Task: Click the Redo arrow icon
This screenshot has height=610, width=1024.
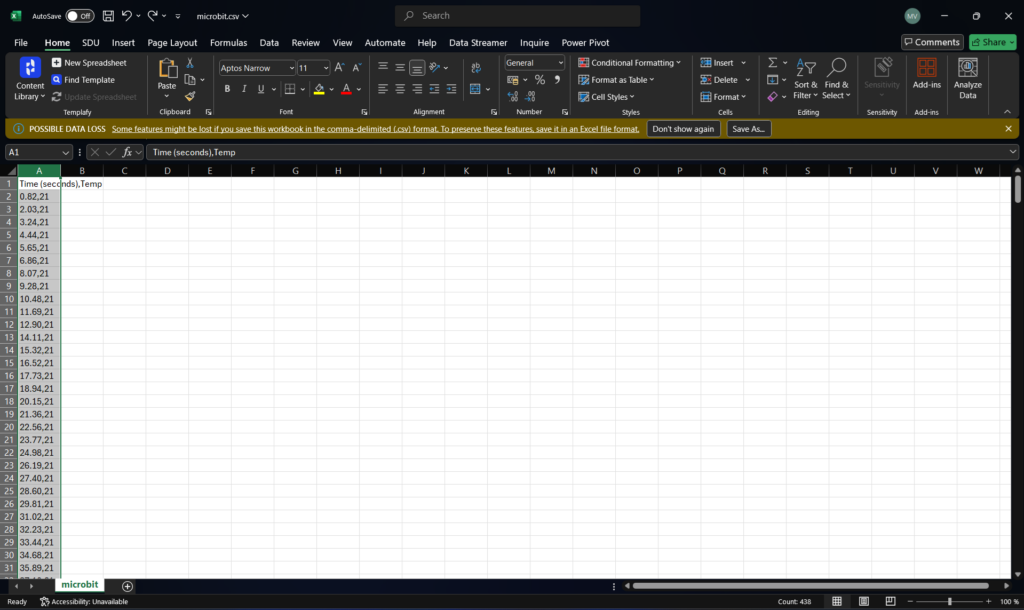Action: (152, 16)
